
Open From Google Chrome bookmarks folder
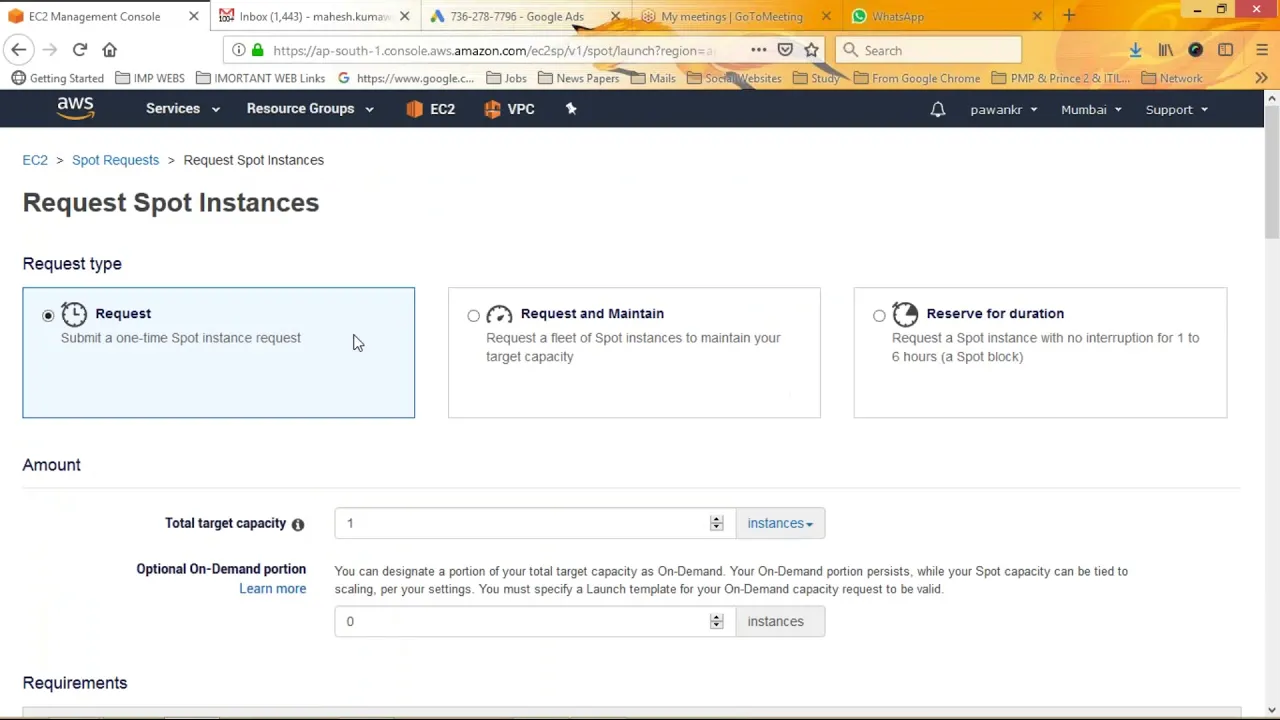pos(916,78)
